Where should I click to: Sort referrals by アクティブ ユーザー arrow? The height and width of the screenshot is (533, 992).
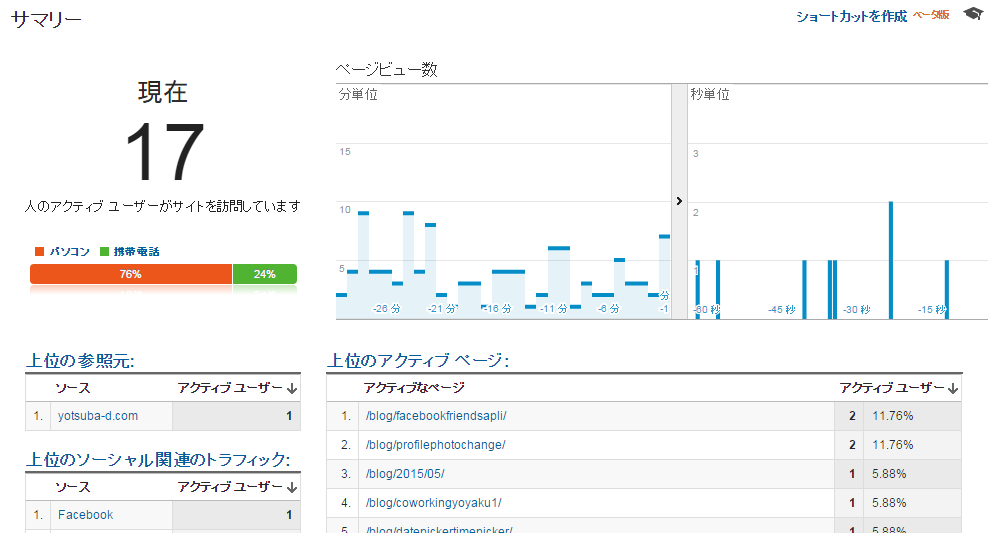pos(292,389)
